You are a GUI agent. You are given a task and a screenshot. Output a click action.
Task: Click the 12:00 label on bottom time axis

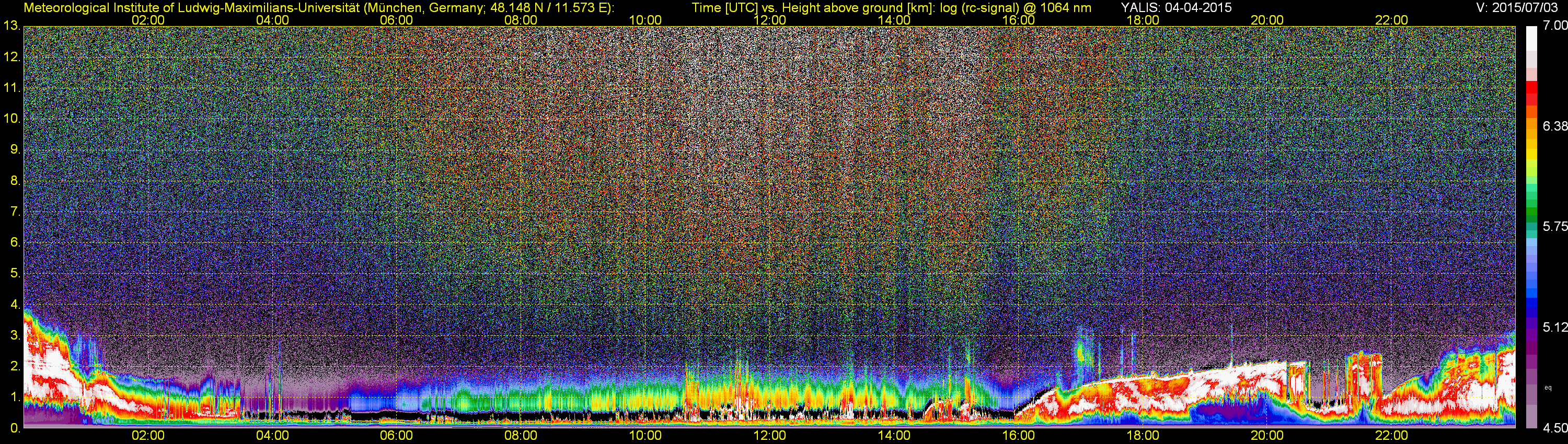[769, 436]
